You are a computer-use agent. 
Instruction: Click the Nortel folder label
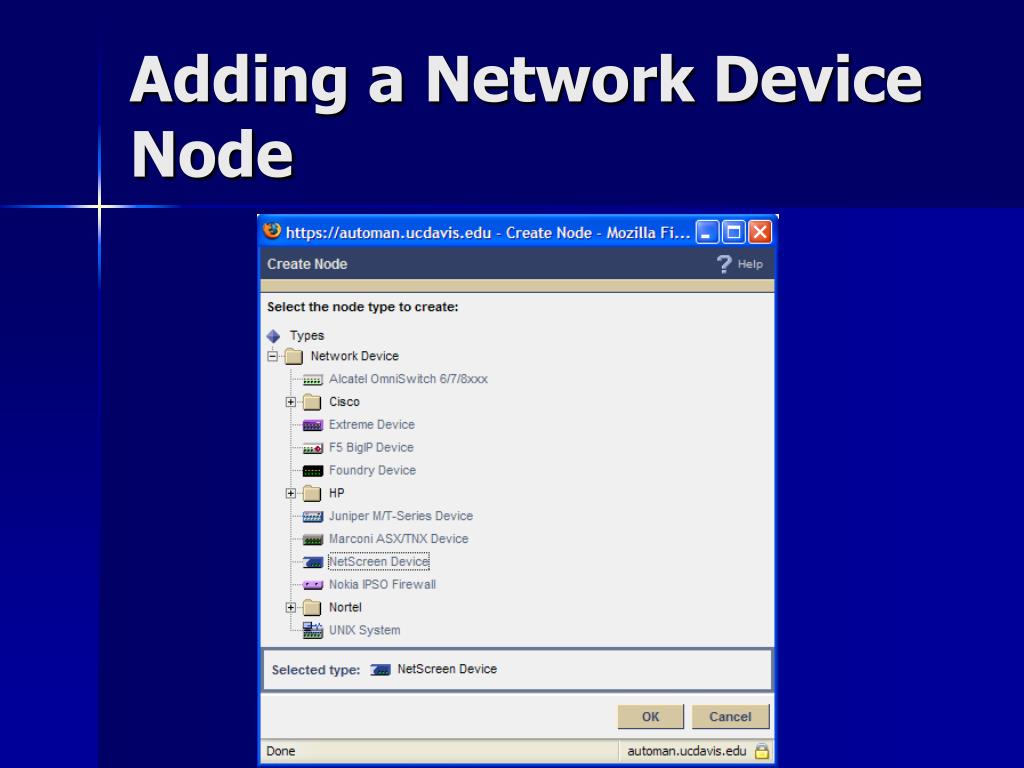pyautogui.click(x=345, y=607)
